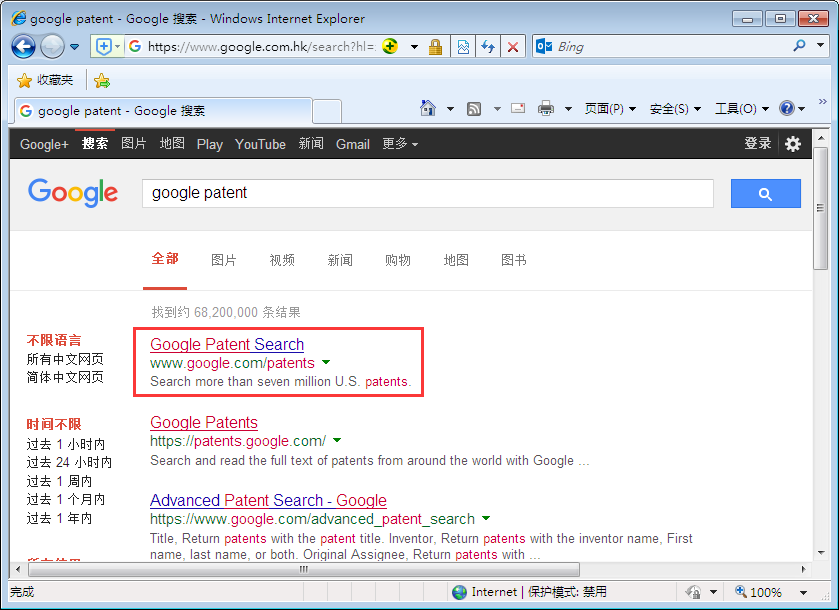Image resolution: width=839 pixels, height=610 pixels.
Task: Click Add to Favorites Bar star icon
Action: pyautogui.click(x=102, y=81)
